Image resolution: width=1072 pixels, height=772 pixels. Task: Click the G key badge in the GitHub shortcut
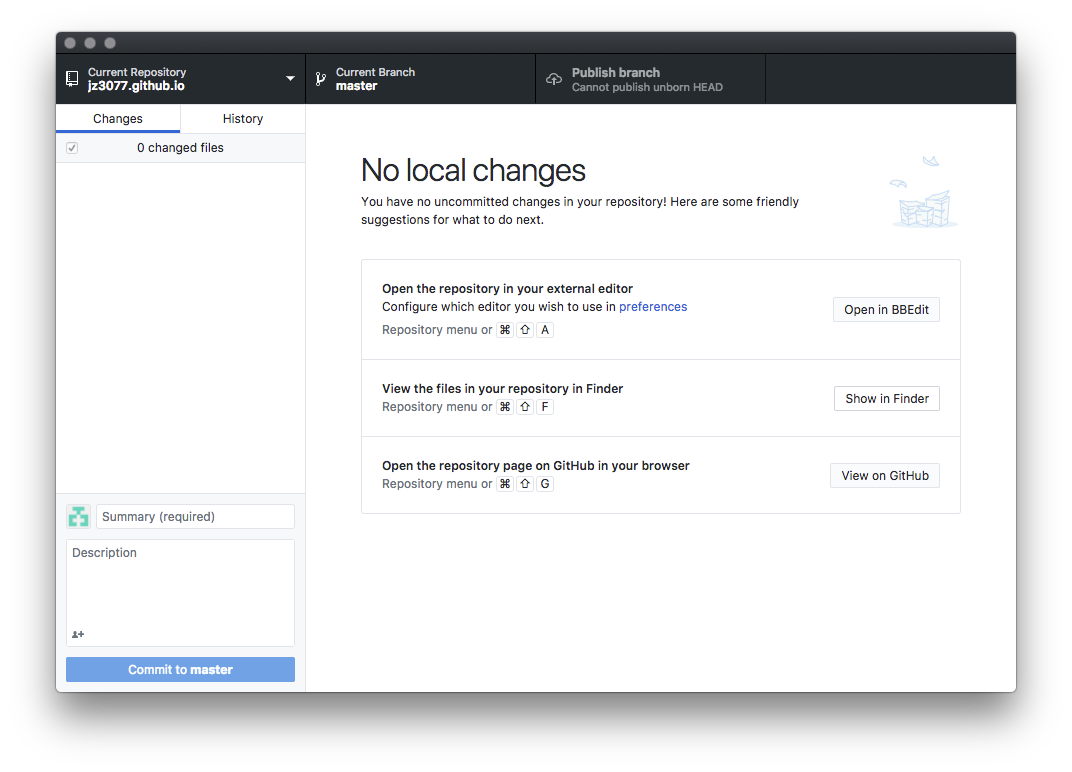545,483
